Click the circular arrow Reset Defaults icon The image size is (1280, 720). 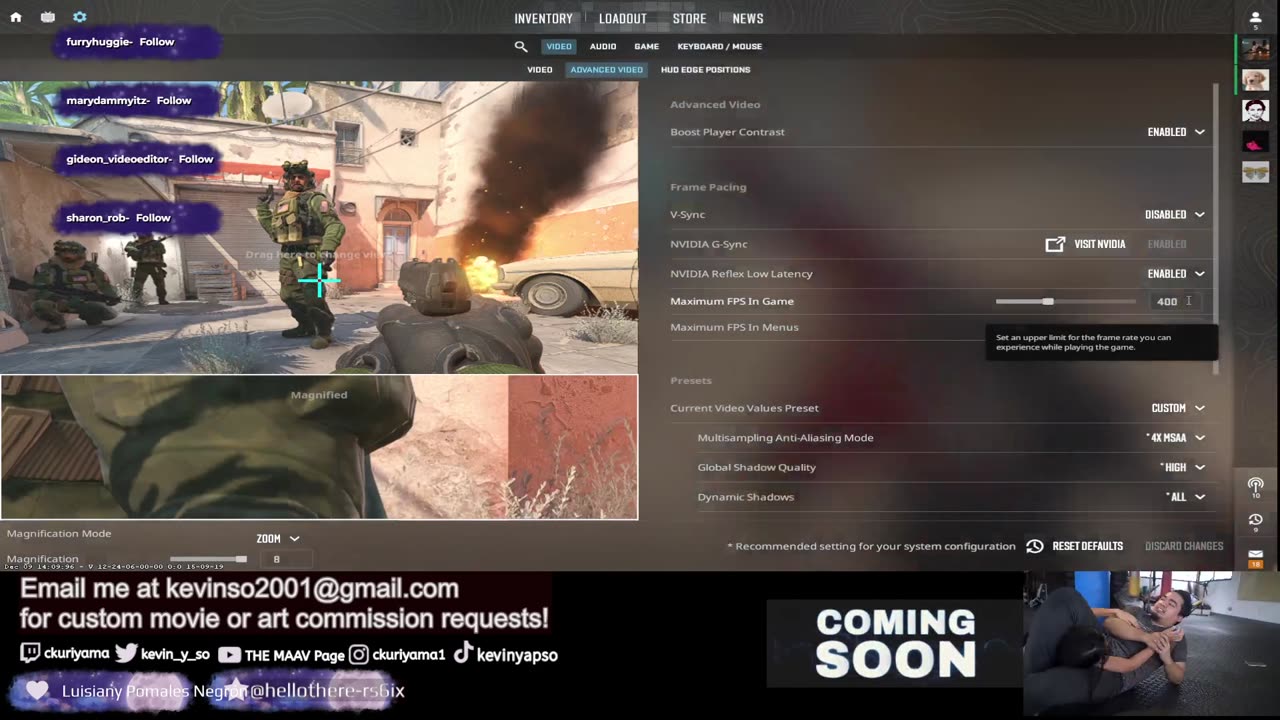tap(1035, 546)
